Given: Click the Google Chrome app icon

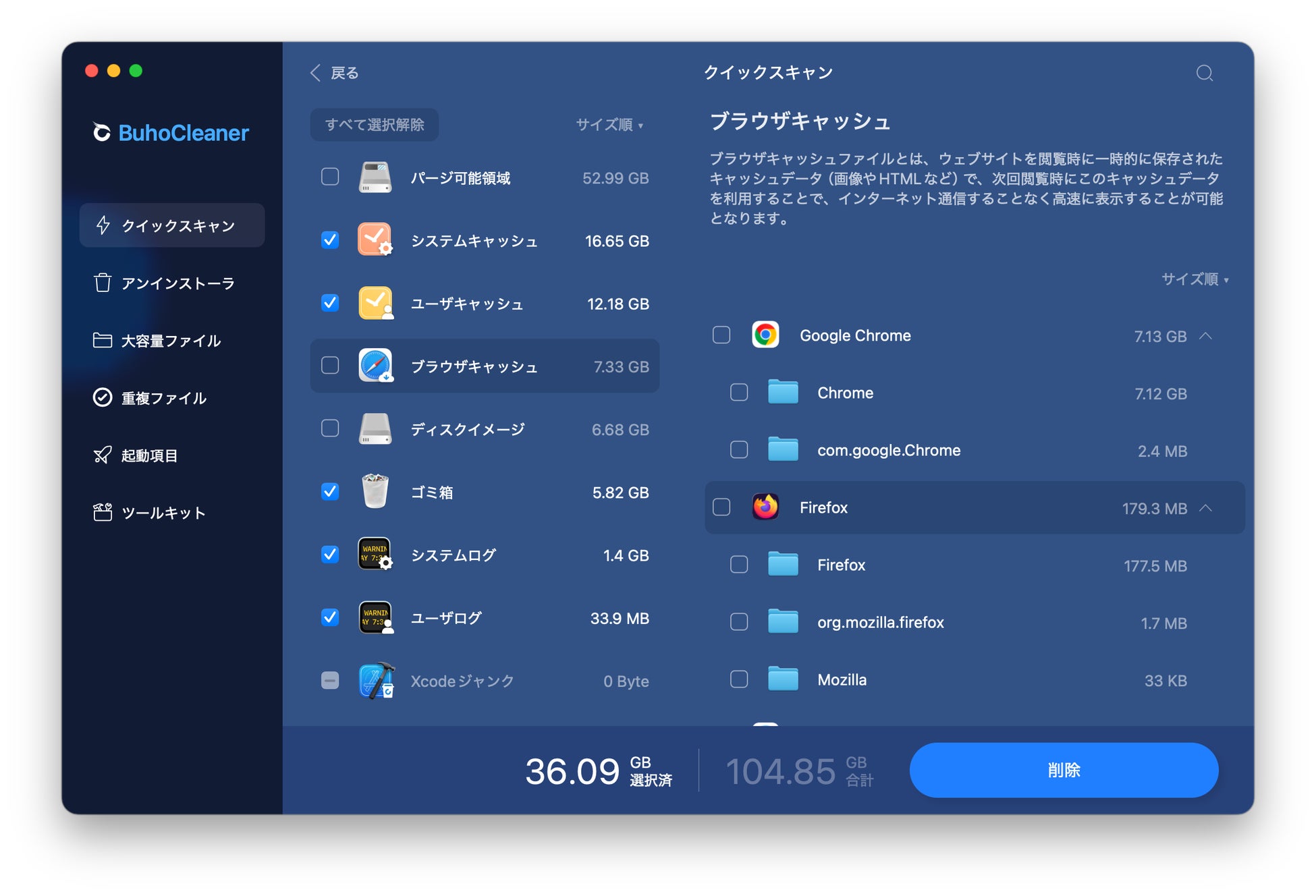Looking at the screenshot, I should (x=765, y=335).
